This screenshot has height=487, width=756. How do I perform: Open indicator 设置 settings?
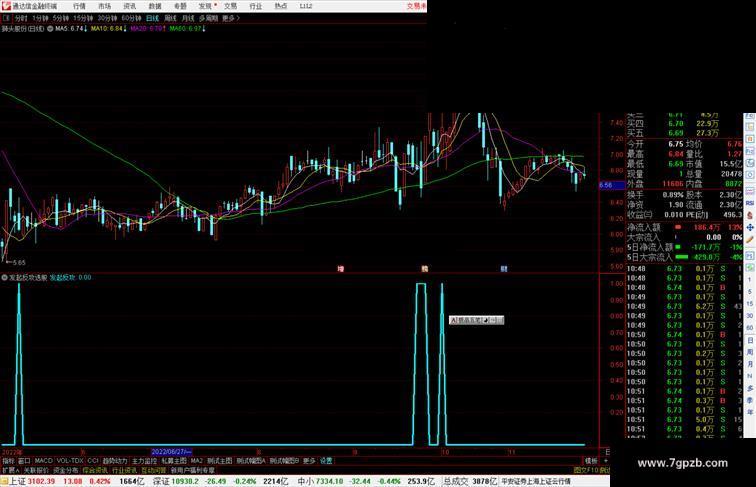[x=326, y=461]
